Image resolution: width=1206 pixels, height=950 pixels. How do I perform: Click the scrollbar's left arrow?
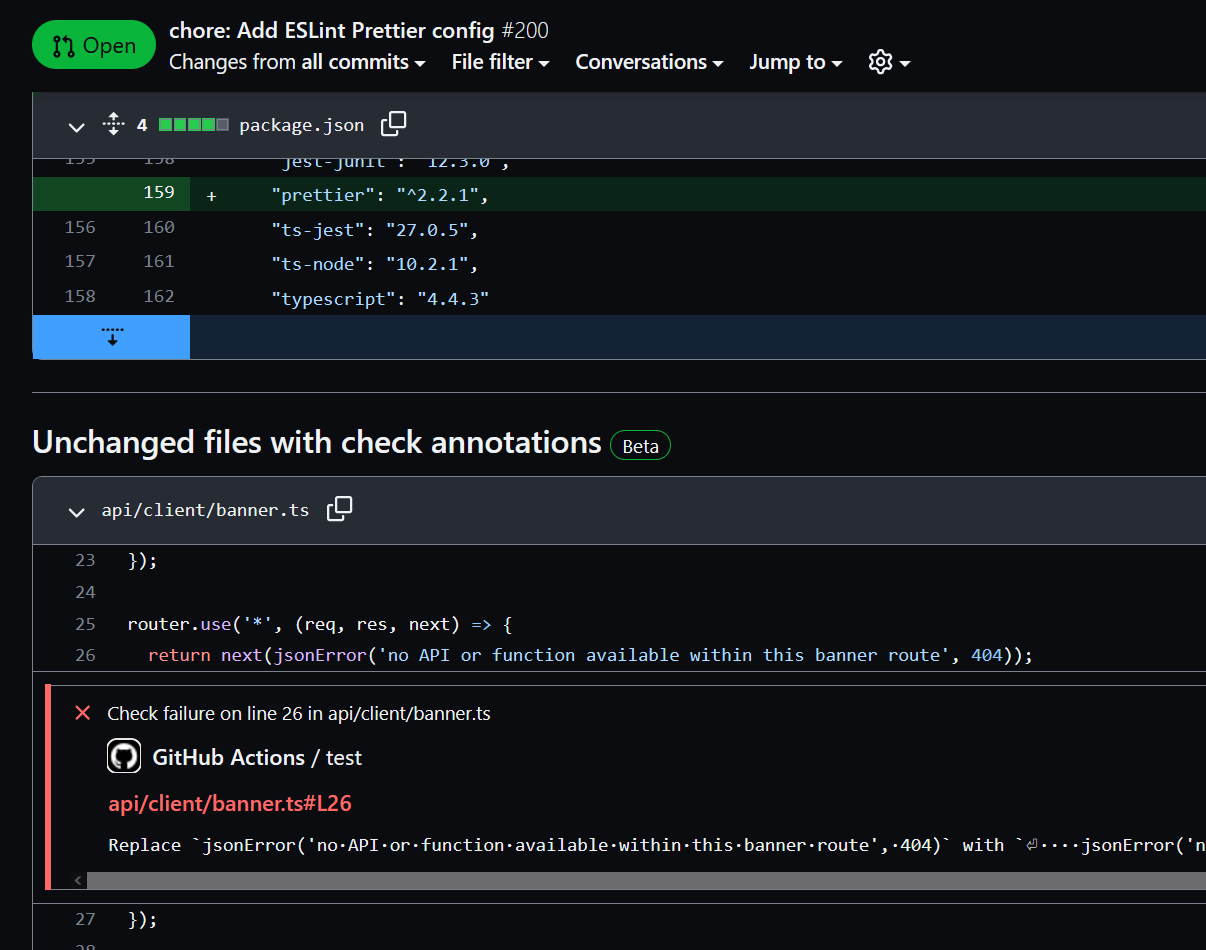79,881
